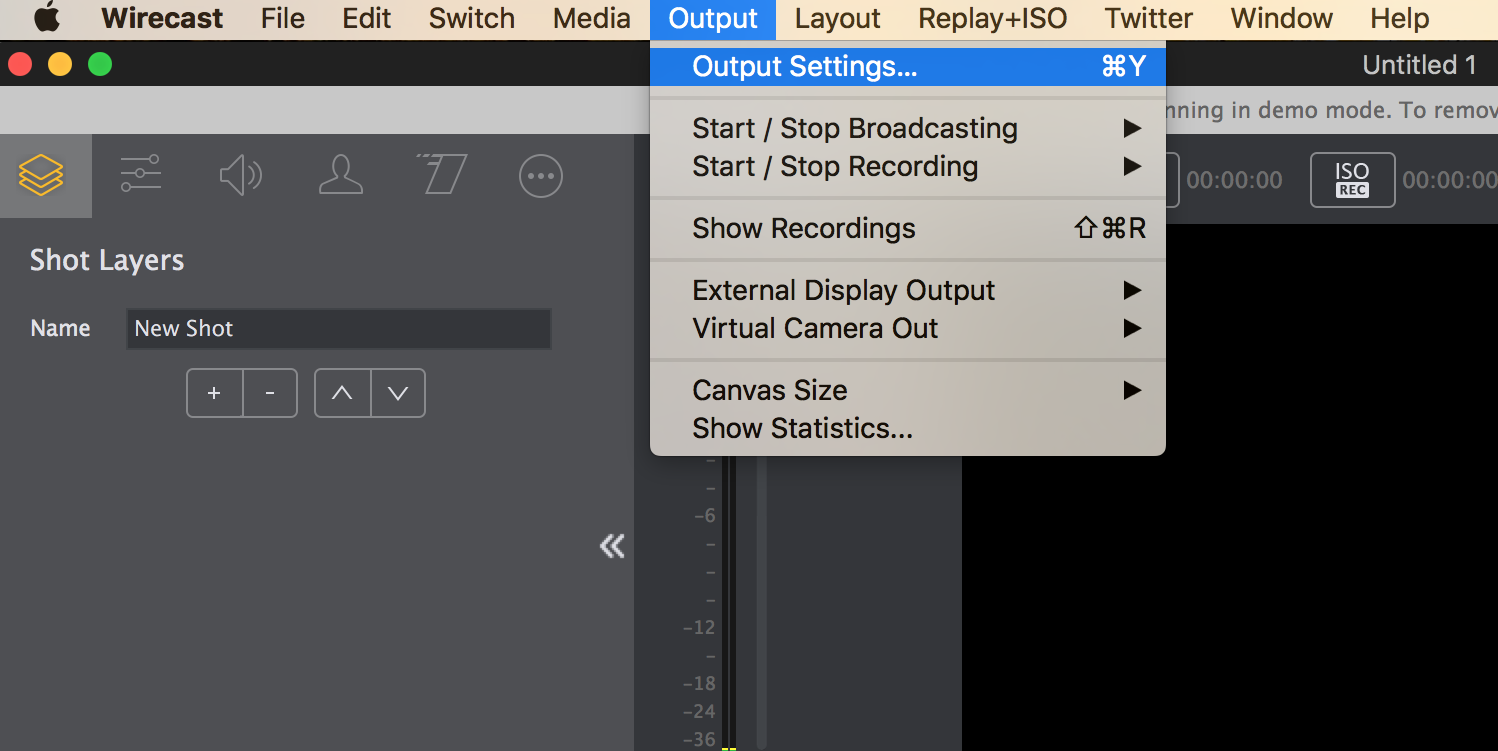Click the demo mode notice text
1498x751 pixels.
1332,110
